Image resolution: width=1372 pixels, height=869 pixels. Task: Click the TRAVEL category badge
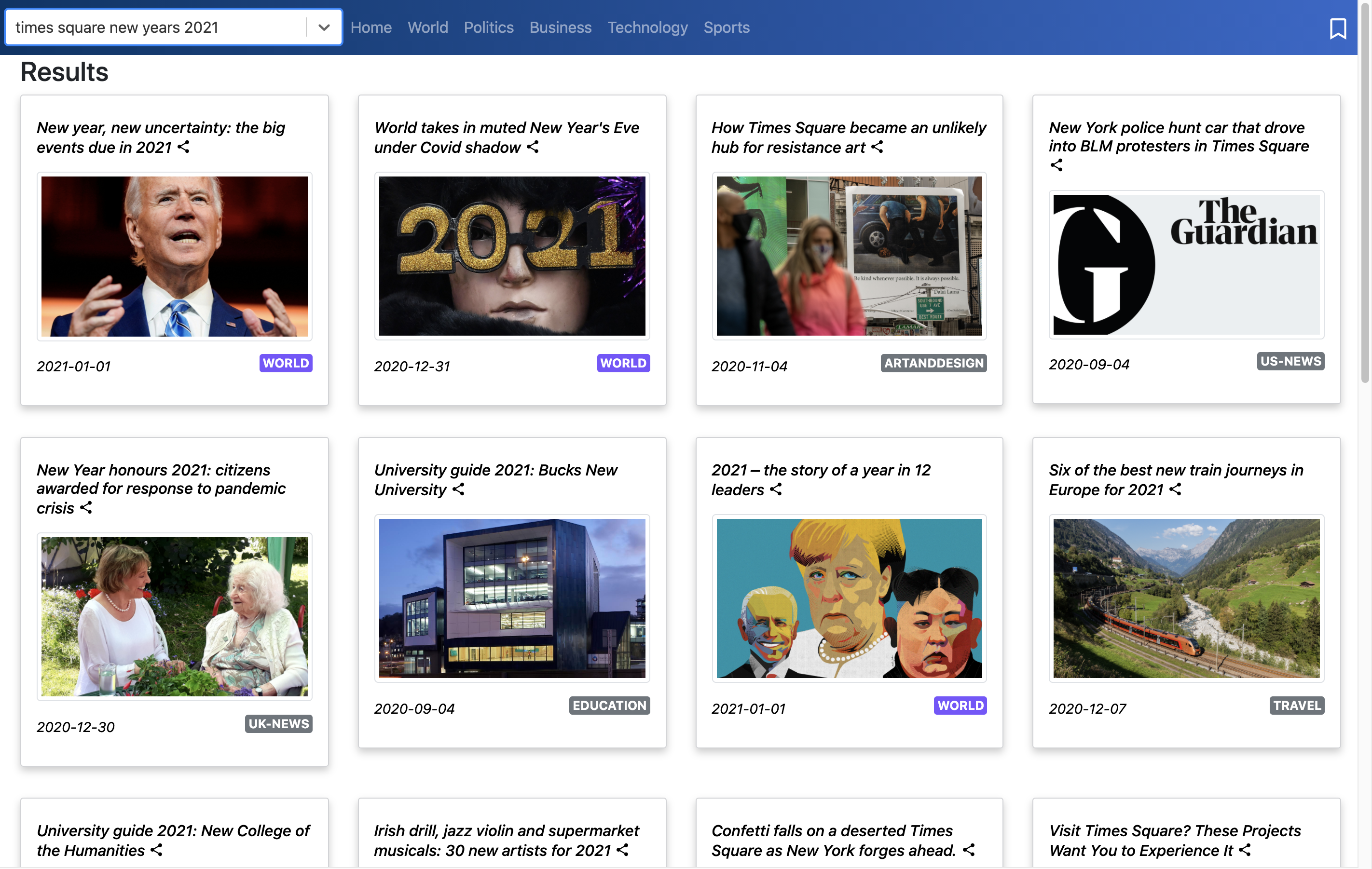click(x=1297, y=706)
